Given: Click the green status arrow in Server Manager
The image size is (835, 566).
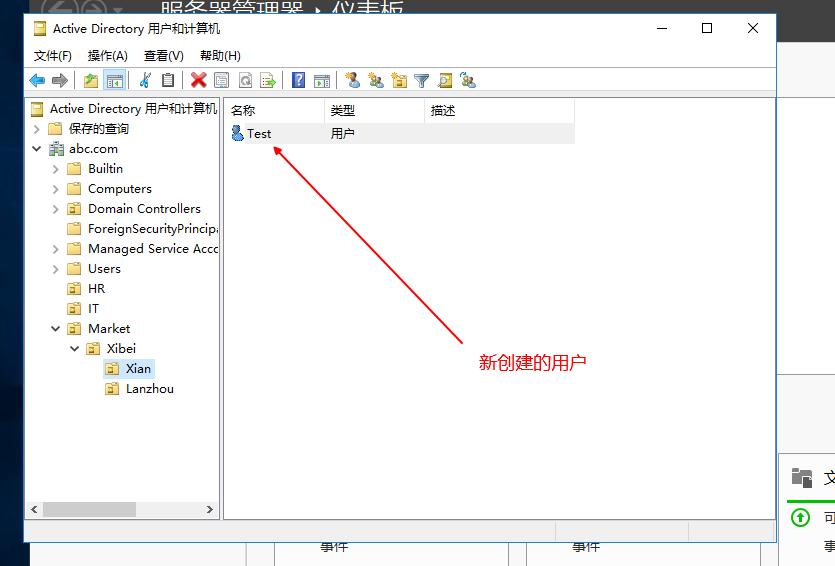Looking at the screenshot, I should 800,517.
